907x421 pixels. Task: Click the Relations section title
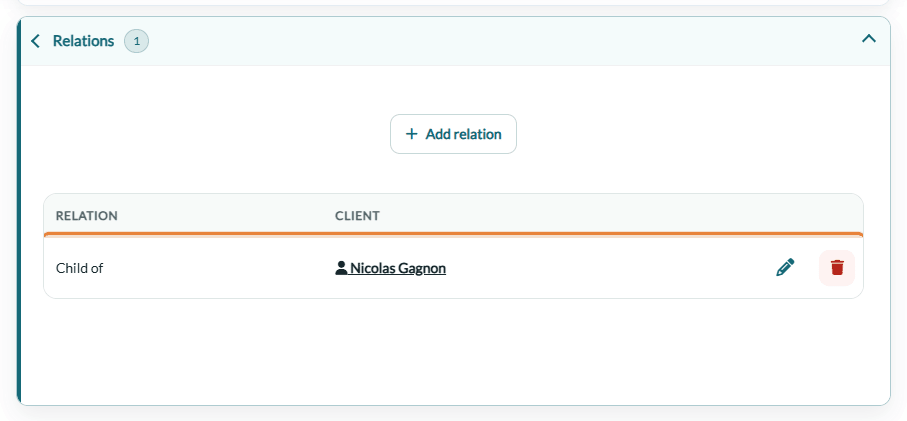83,41
